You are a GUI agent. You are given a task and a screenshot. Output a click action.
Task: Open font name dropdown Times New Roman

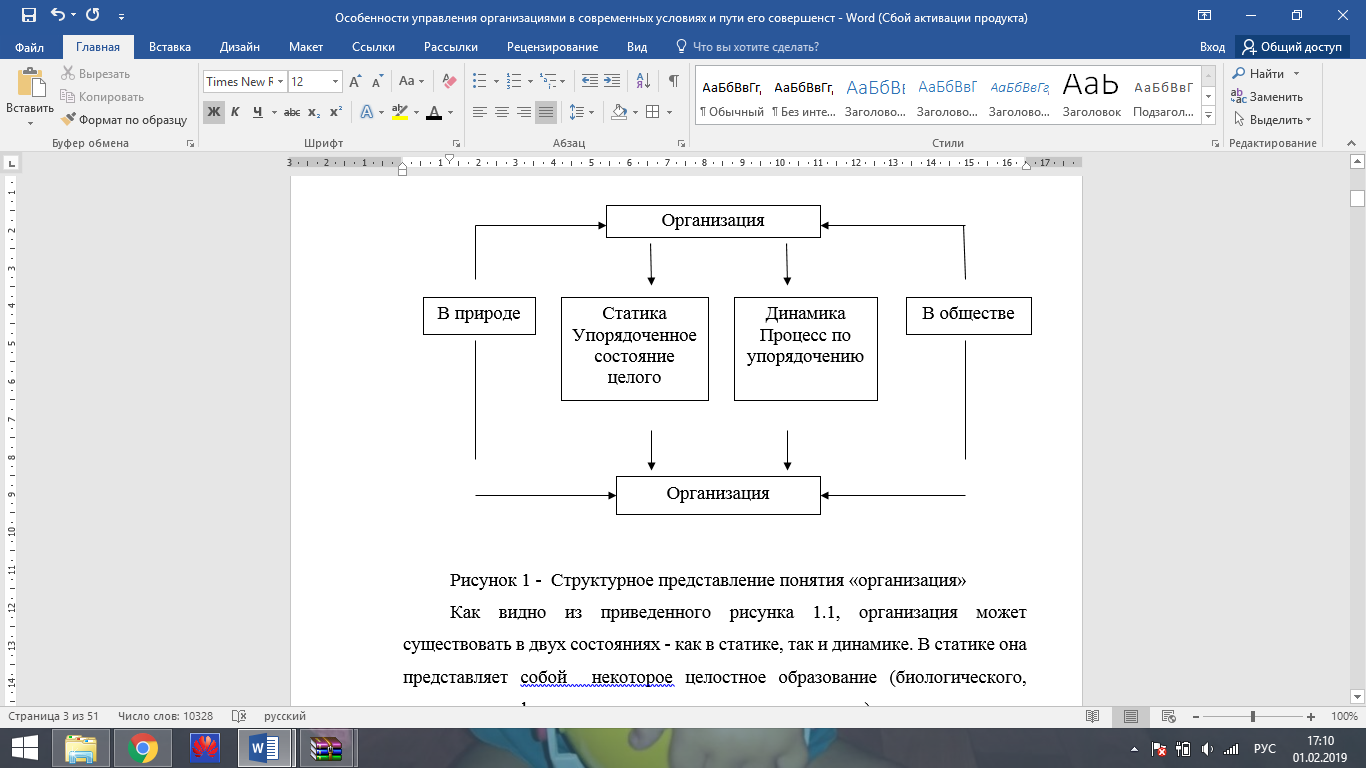click(x=282, y=82)
